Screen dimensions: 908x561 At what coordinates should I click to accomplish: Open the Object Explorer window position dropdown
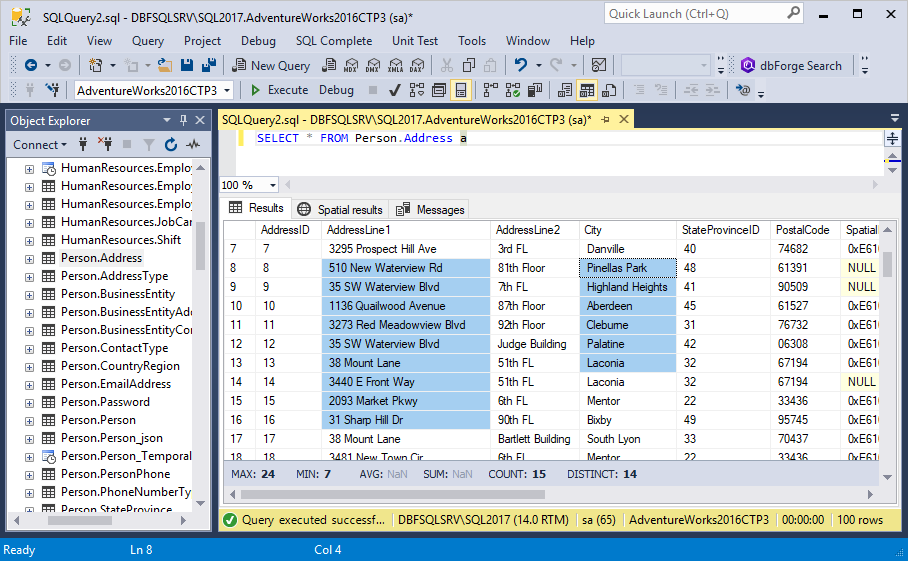coord(167,120)
